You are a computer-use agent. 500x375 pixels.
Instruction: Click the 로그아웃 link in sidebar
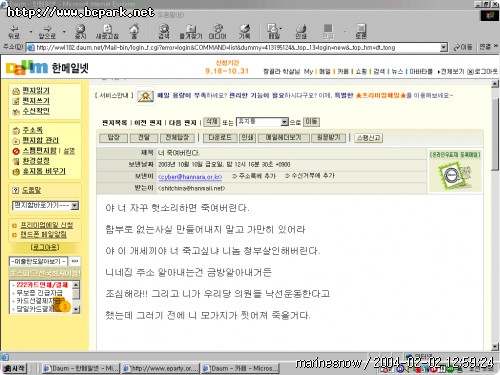[x=45, y=247]
